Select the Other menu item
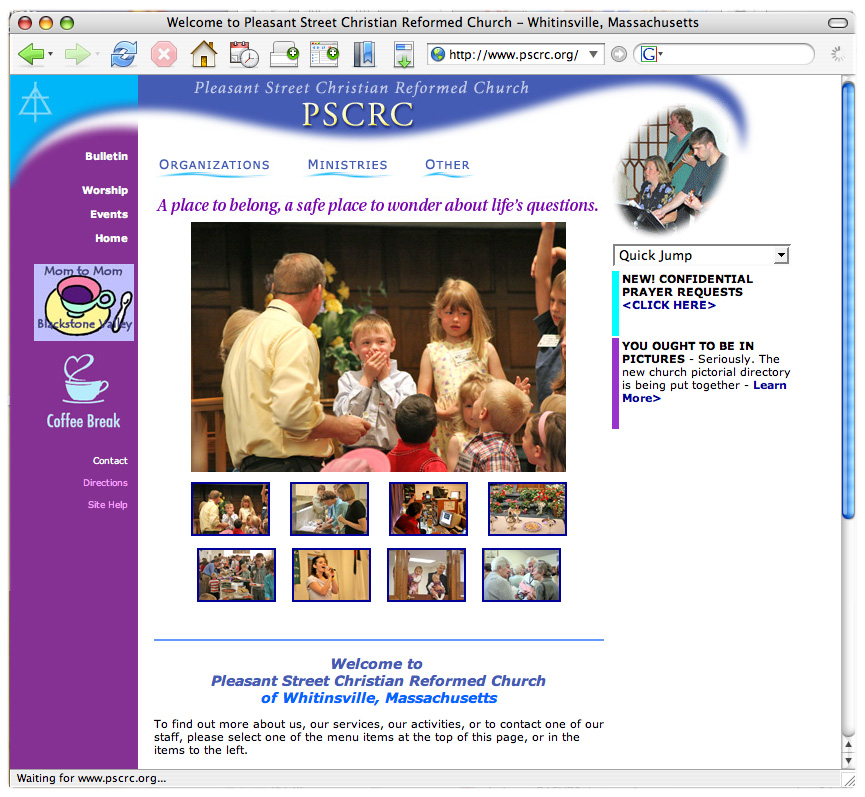Image resolution: width=865 pixels, height=797 pixels. 447,165
